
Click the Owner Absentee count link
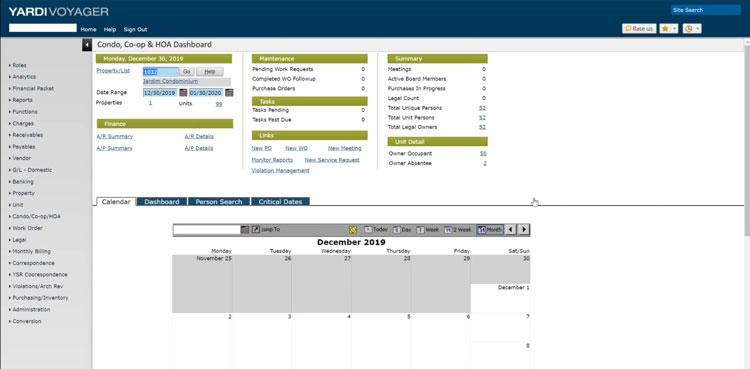coord(485,163)
